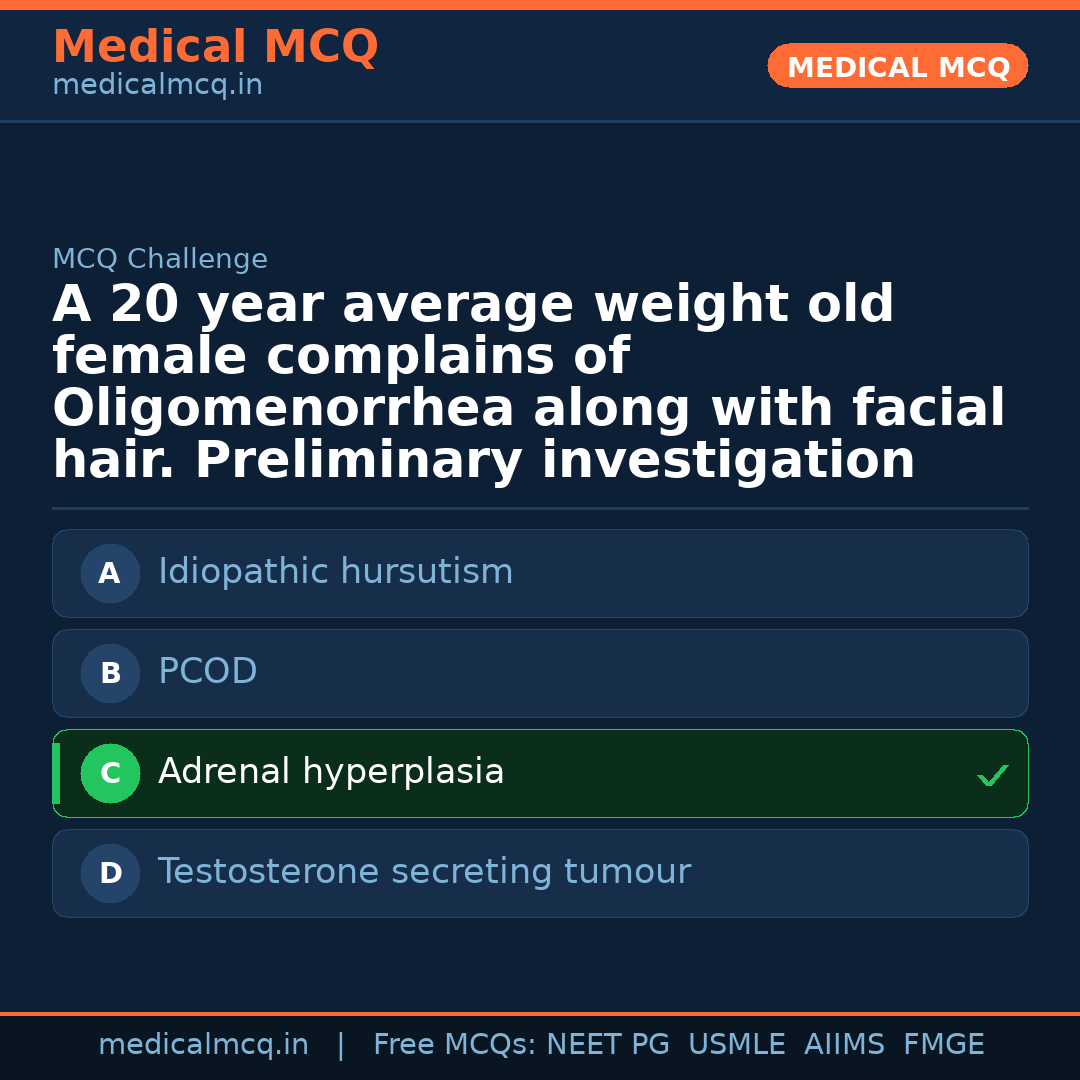The image size is (1080, 1080).
Task: Click the green letter C circle icon
Action: [x=110, y=774]
